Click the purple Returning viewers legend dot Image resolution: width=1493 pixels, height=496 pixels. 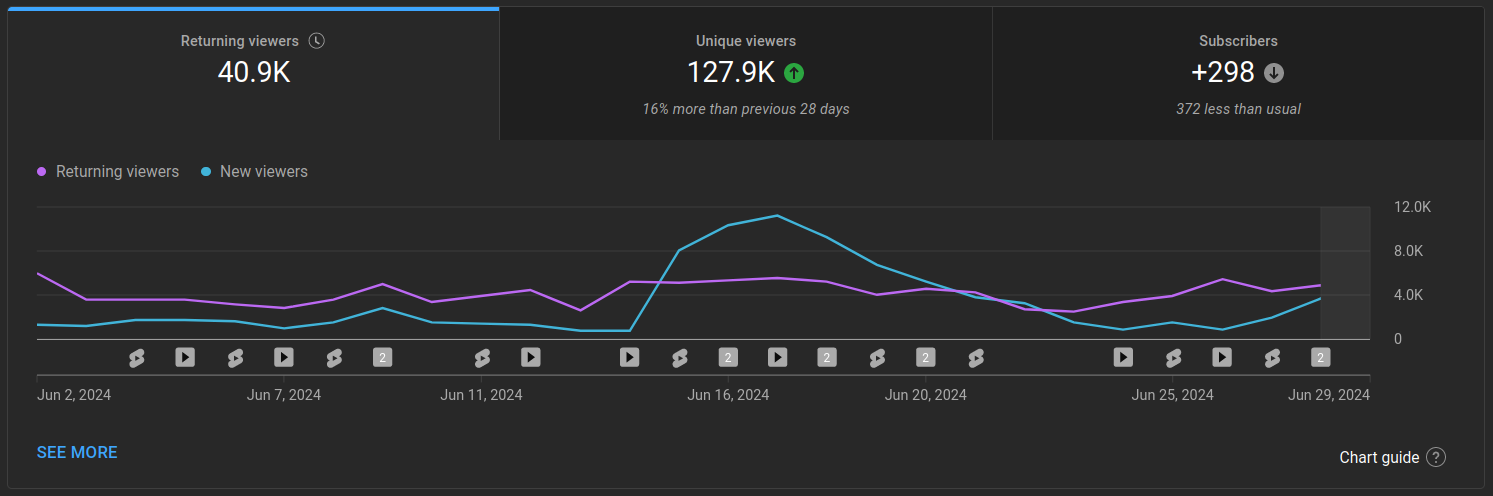(x=42, y=172)
